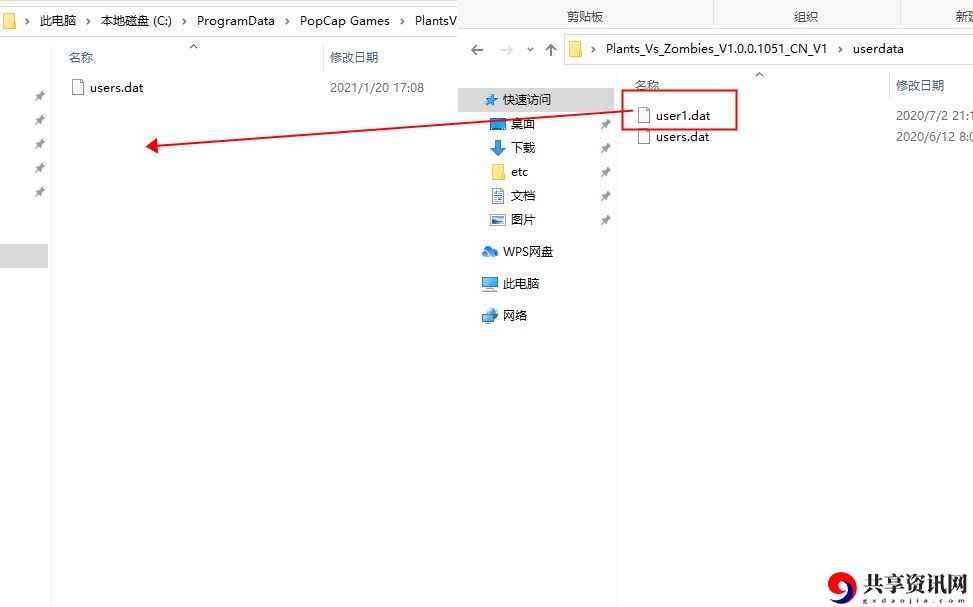
Task: Go forward with the forward arrow
Action: (x=506, y=50)
